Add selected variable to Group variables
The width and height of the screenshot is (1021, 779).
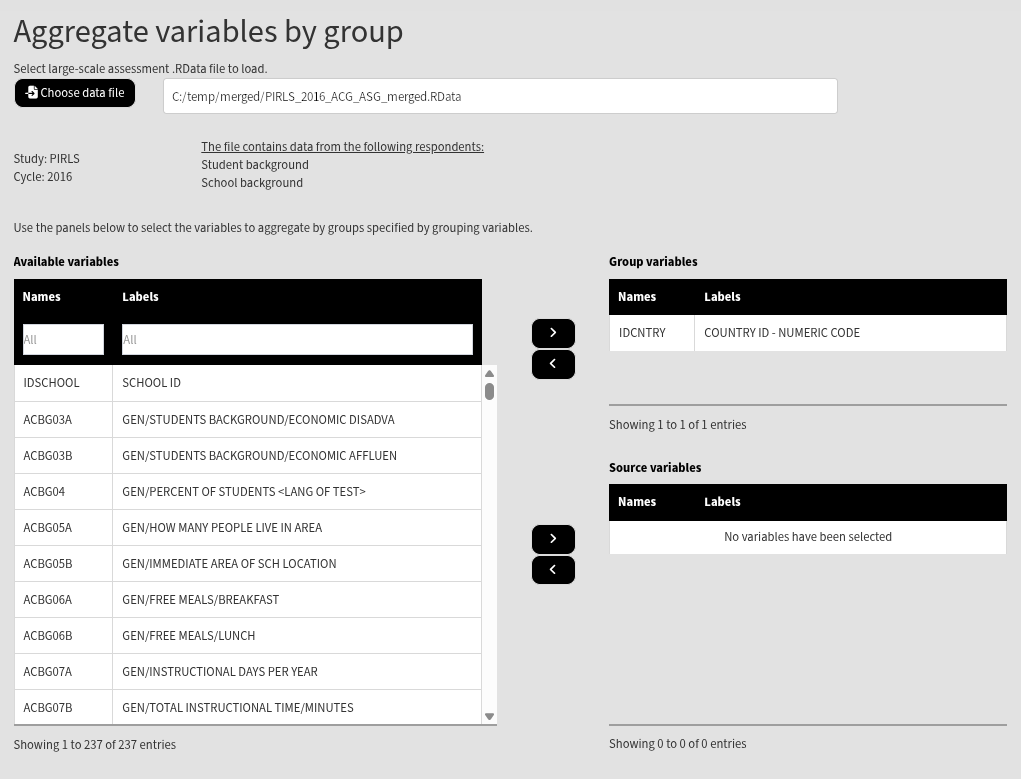coord(553,333)
